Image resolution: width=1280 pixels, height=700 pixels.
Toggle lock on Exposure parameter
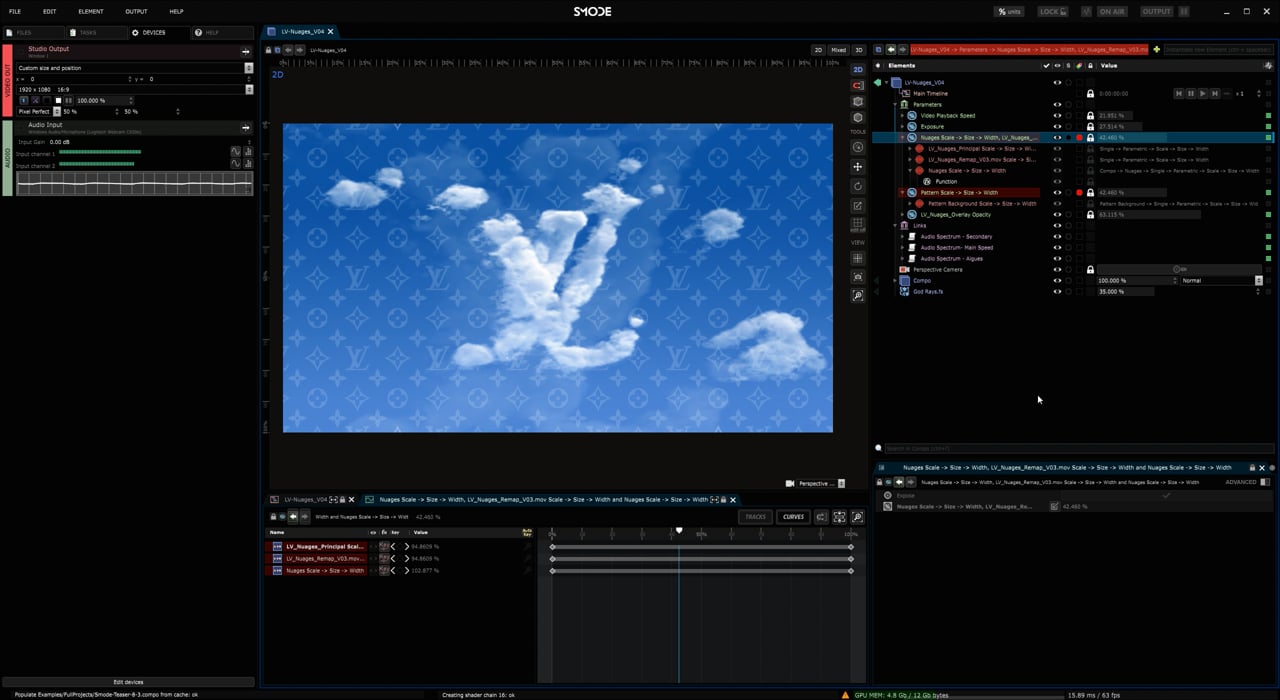tap(1090, 127)
